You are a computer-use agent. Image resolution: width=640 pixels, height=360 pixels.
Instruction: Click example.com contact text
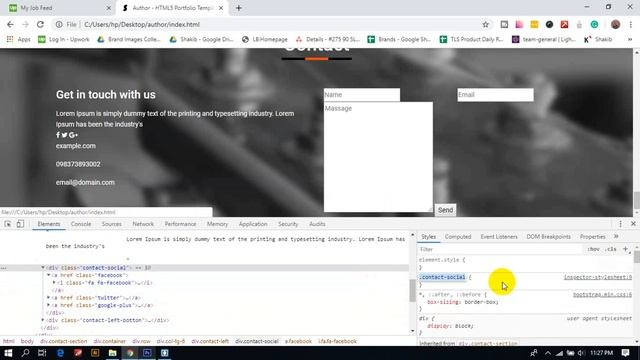(x=76, y=146)
